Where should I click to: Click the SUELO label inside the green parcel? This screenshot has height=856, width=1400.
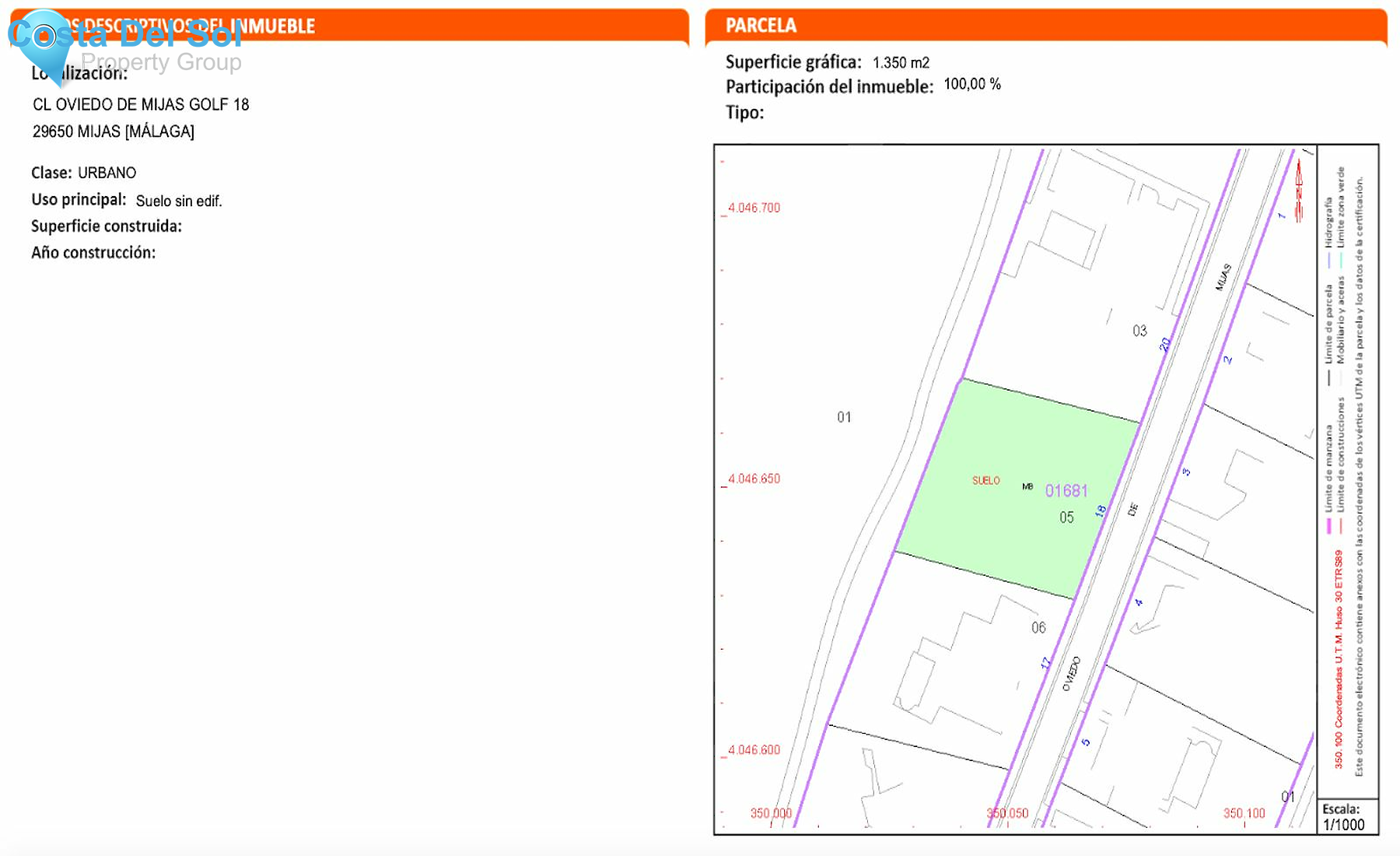tap(985, 480)
